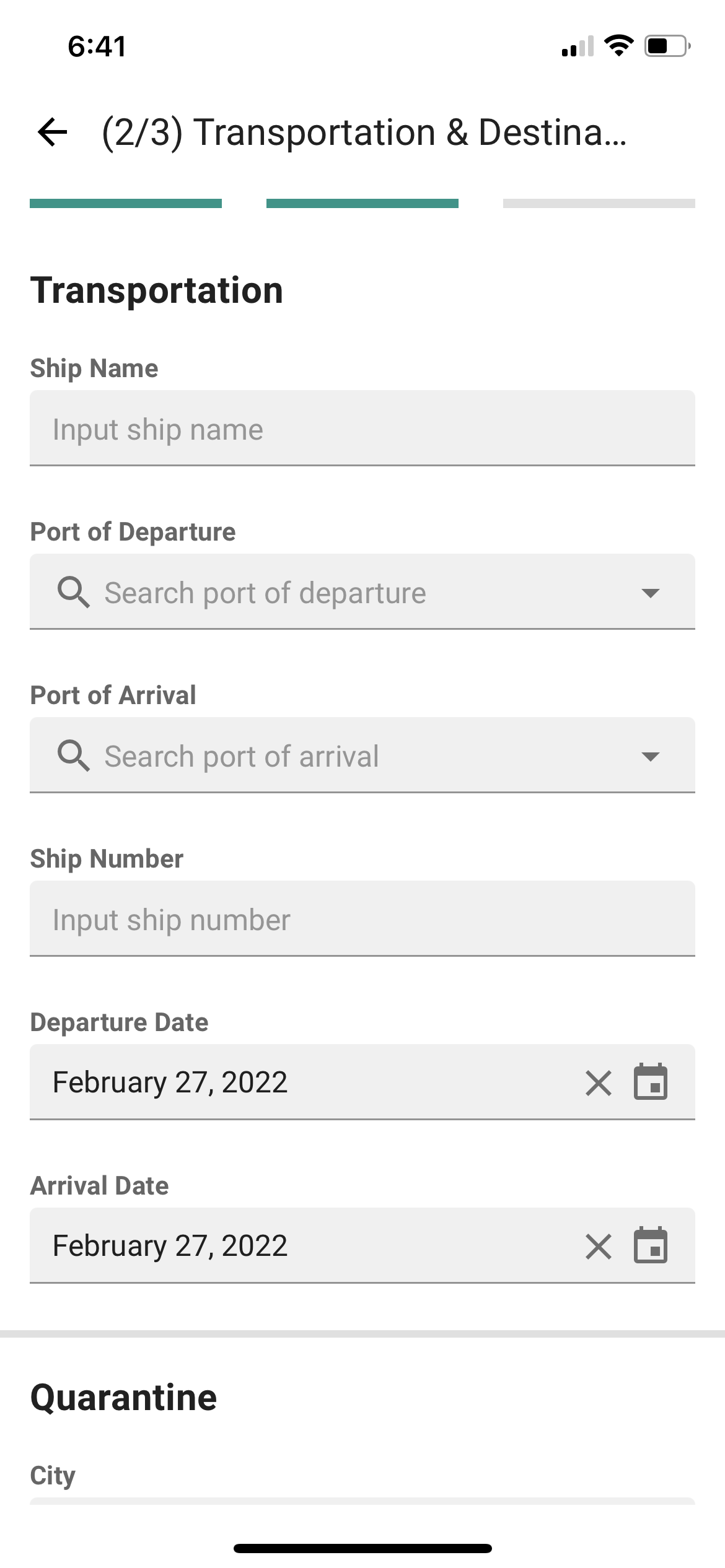The image size is (725, 1568).
Task: Tap the back arrow icon
Action: point(52,132)
